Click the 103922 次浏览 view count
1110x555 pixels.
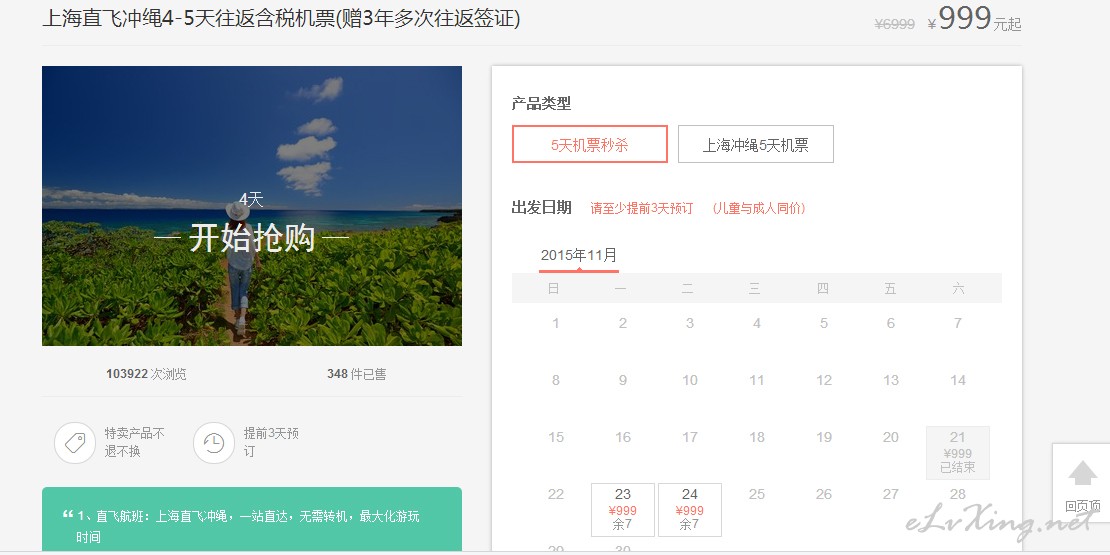pyautogui.click(x=147, y=374)
